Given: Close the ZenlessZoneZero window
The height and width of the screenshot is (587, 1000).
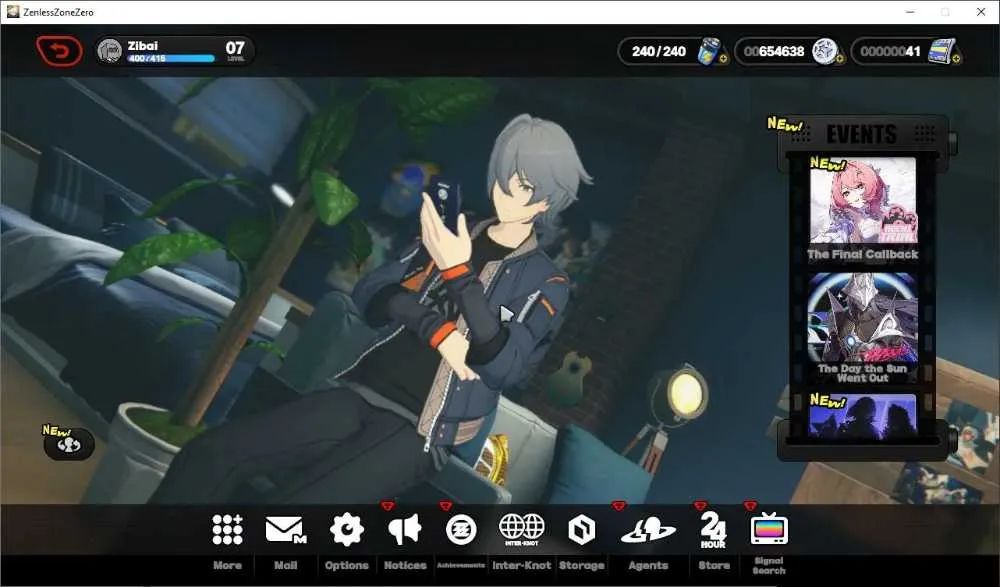Looking at the screenshot, I should (981, 12).
